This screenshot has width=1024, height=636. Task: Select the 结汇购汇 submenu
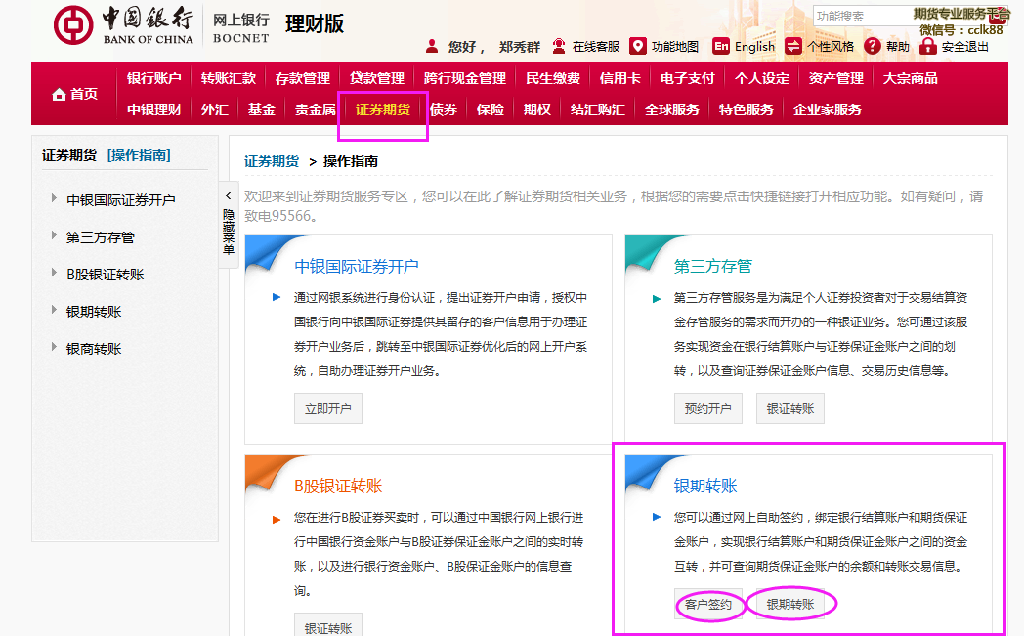[598, 110]
